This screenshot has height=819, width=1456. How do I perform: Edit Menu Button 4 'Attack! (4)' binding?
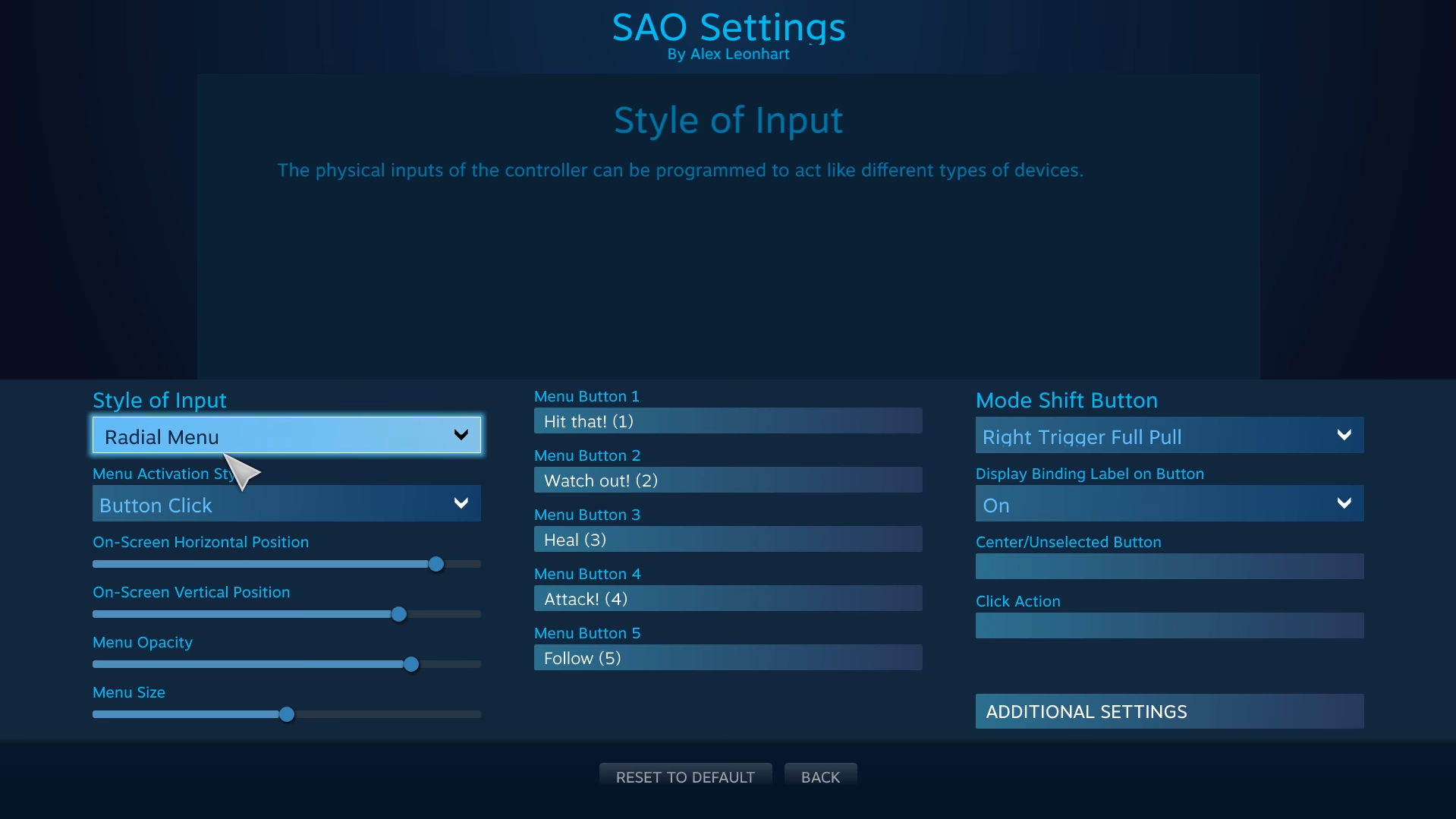[x=728, y=599]
